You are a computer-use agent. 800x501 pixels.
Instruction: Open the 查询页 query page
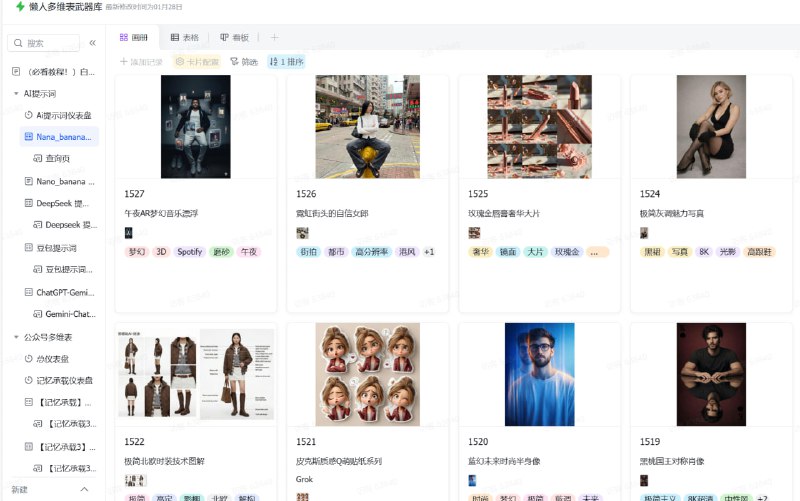tap(52, 159)
